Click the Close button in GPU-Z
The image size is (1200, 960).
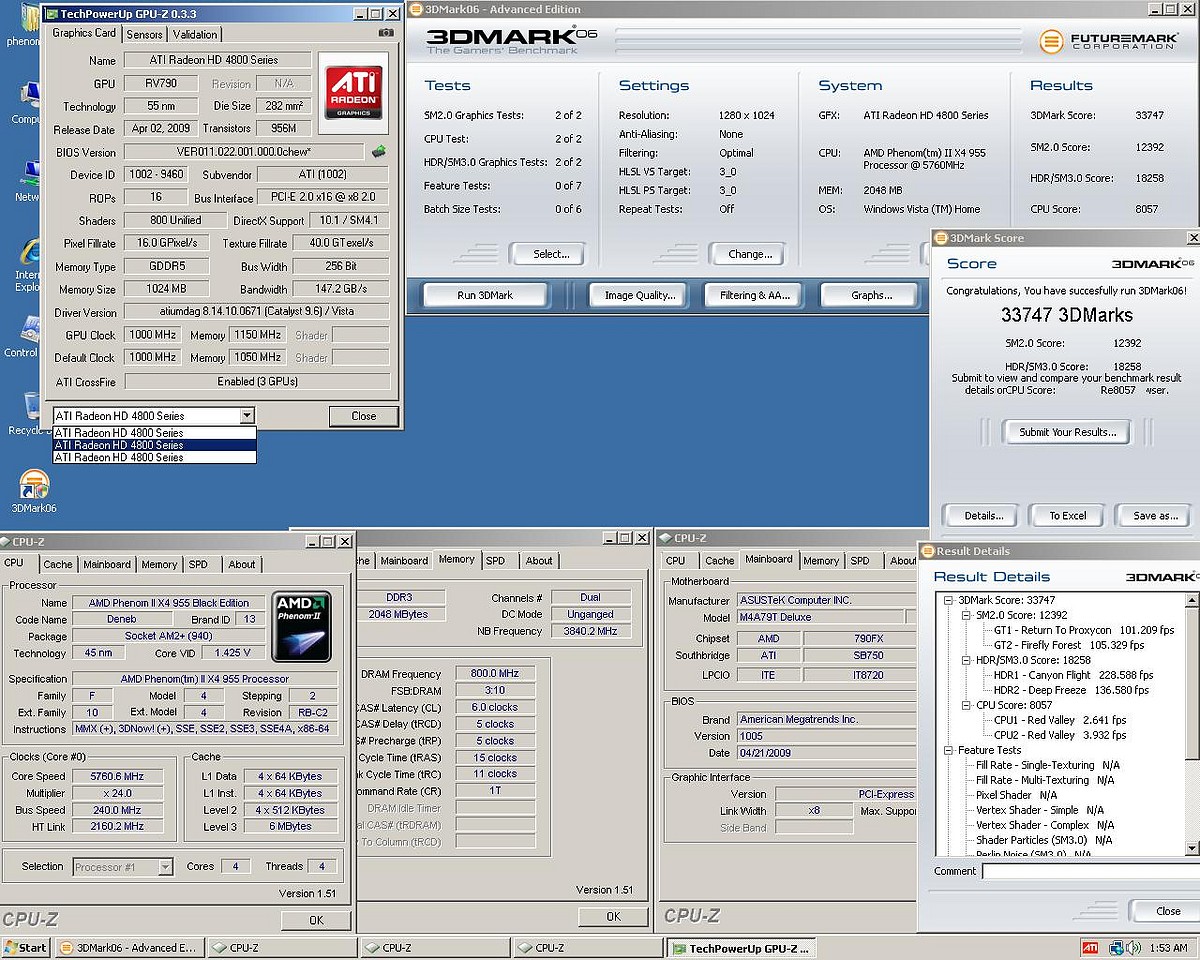tap(364, 416)
